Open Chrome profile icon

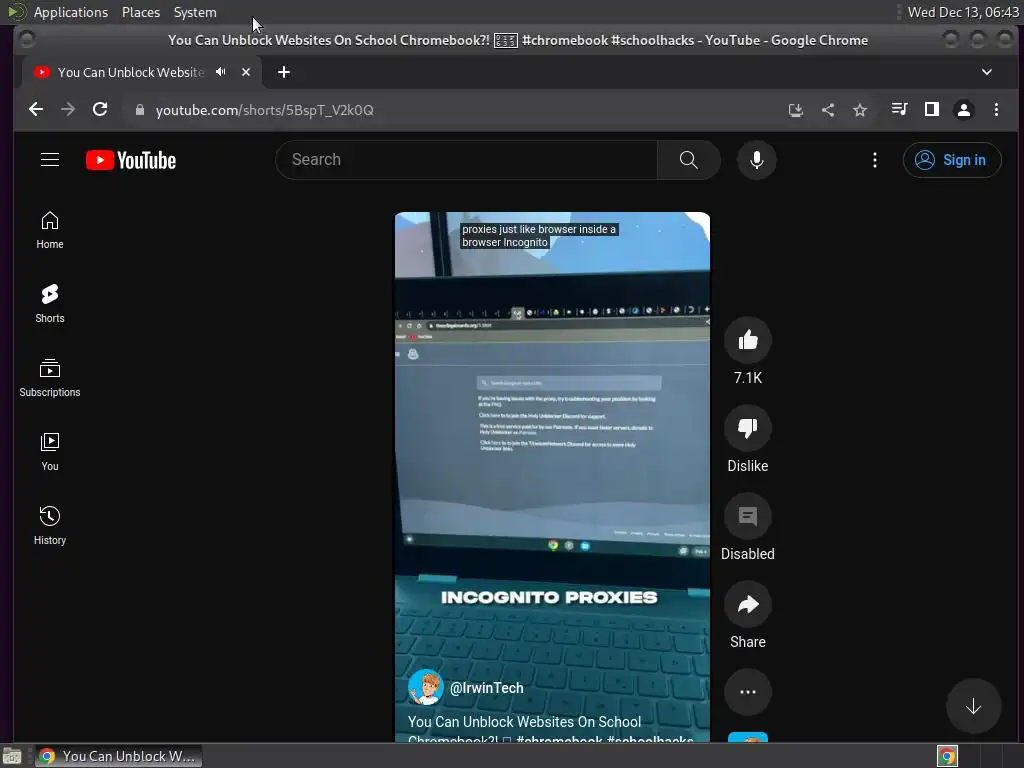[x=963, y=110]
